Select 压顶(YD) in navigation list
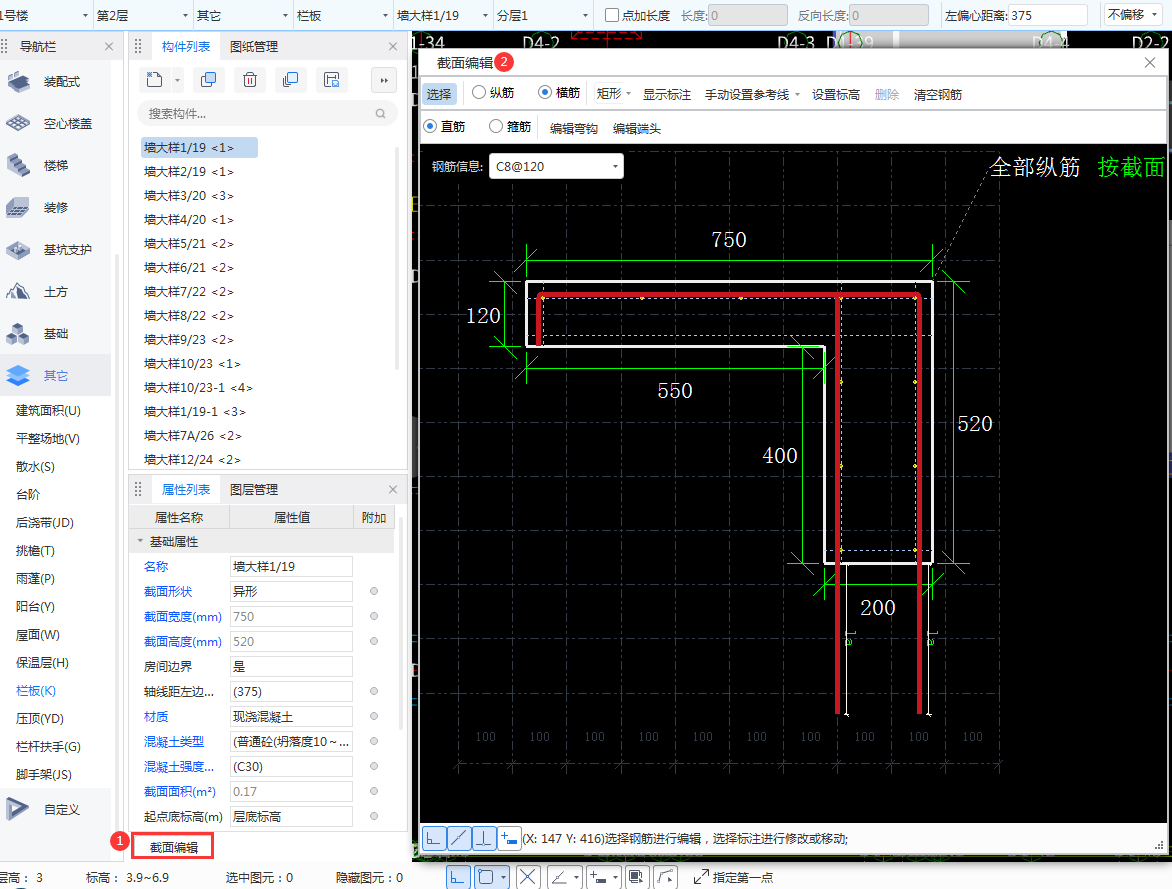The height and width of the screenshot is (889, 1172). tap(40, 719)
